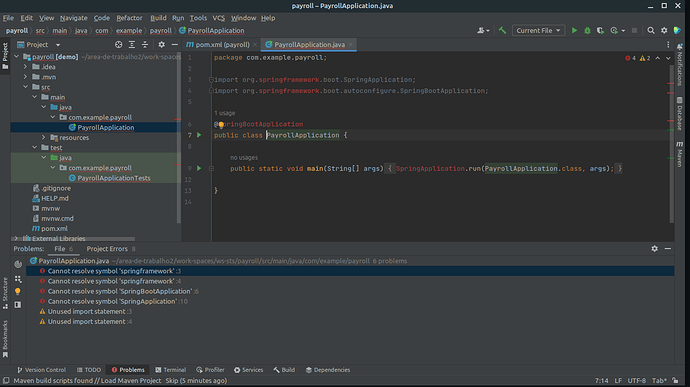Expand the resources folder
This screenshot has width=690, height=387.
(44, 138)
